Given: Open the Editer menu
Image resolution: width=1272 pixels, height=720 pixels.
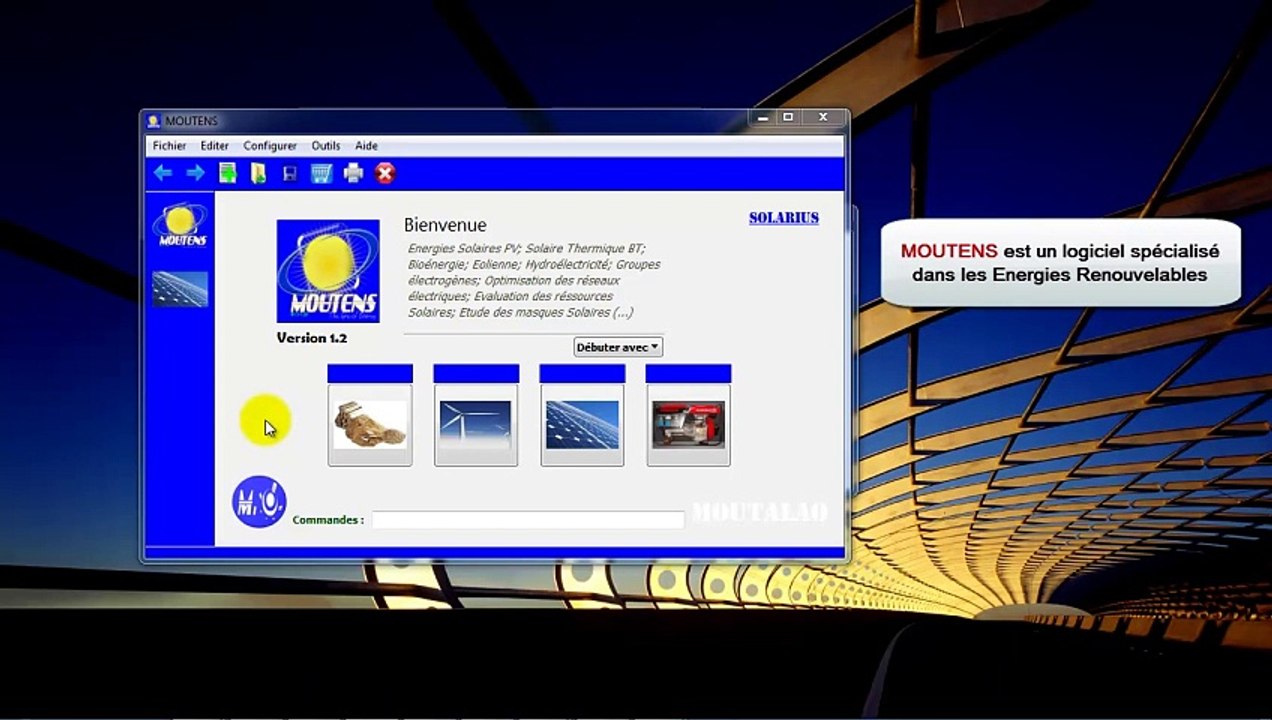Looking at the screenshot, I should coord(214,146).
